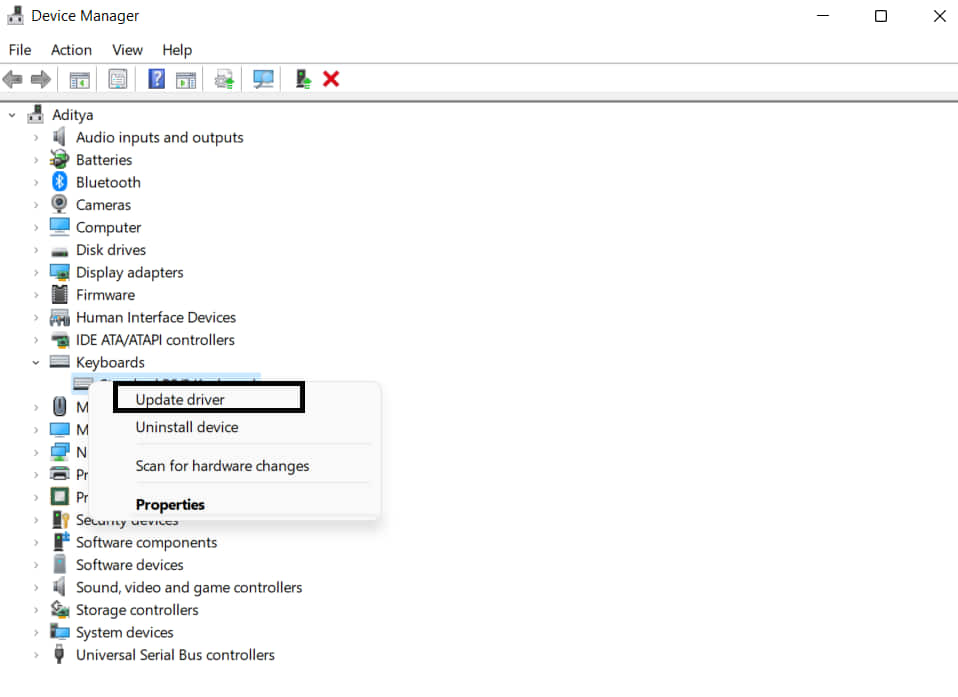The height and width of the screenshot is (697, 958).
Task: Click the blue question mark Help toolbar icon
Action: 156,79
